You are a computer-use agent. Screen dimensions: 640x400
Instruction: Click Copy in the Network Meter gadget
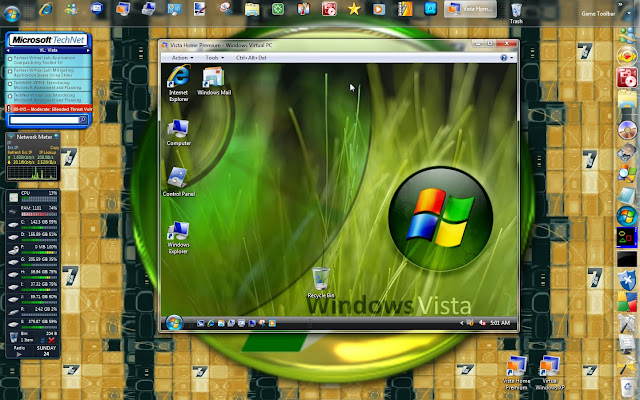click(x=54, y=147)
